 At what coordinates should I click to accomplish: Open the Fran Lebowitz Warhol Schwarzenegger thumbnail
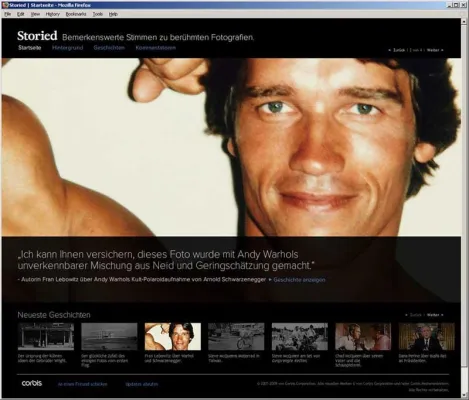coord(173,336)
